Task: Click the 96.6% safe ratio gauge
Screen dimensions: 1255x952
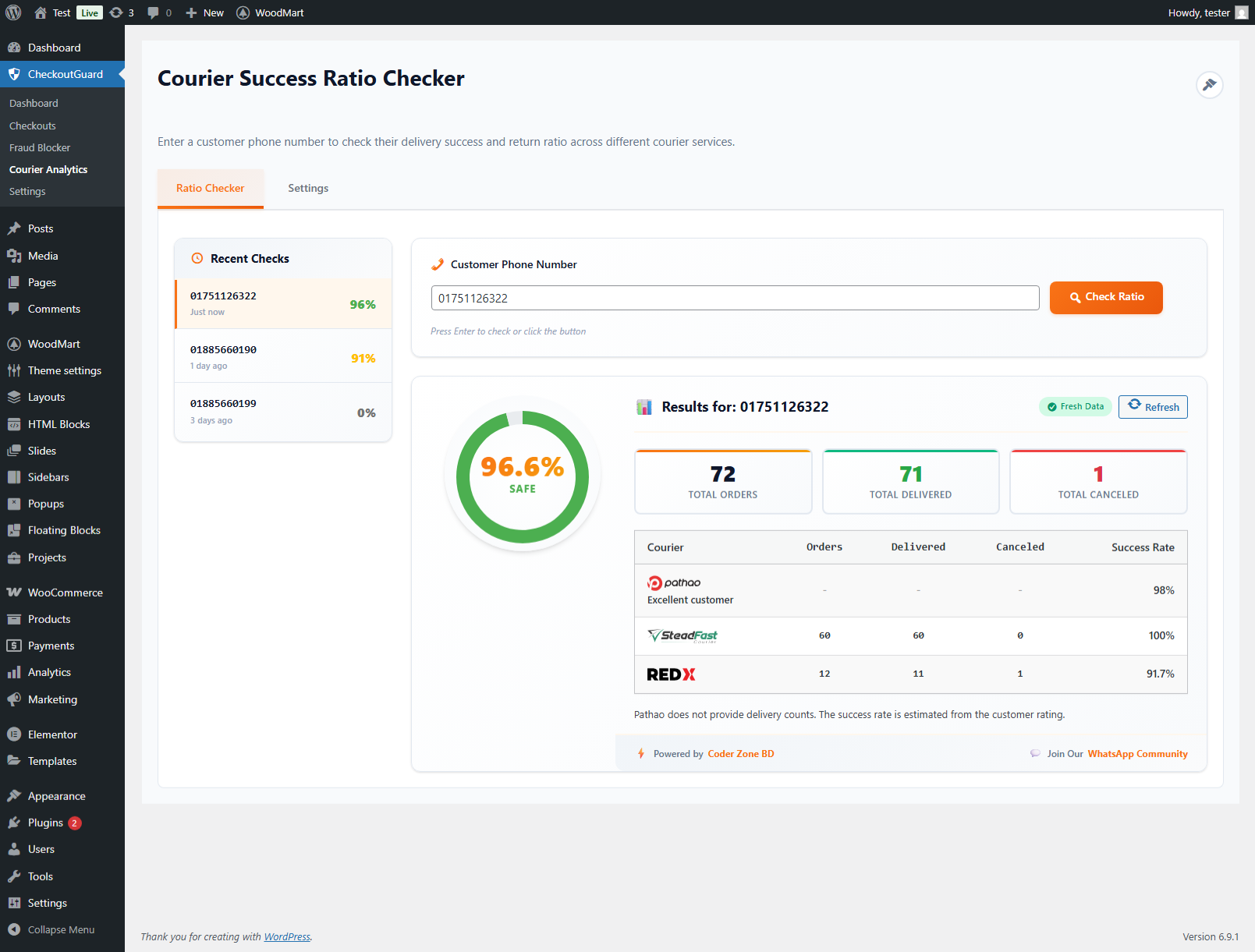Action: point(522,476)
